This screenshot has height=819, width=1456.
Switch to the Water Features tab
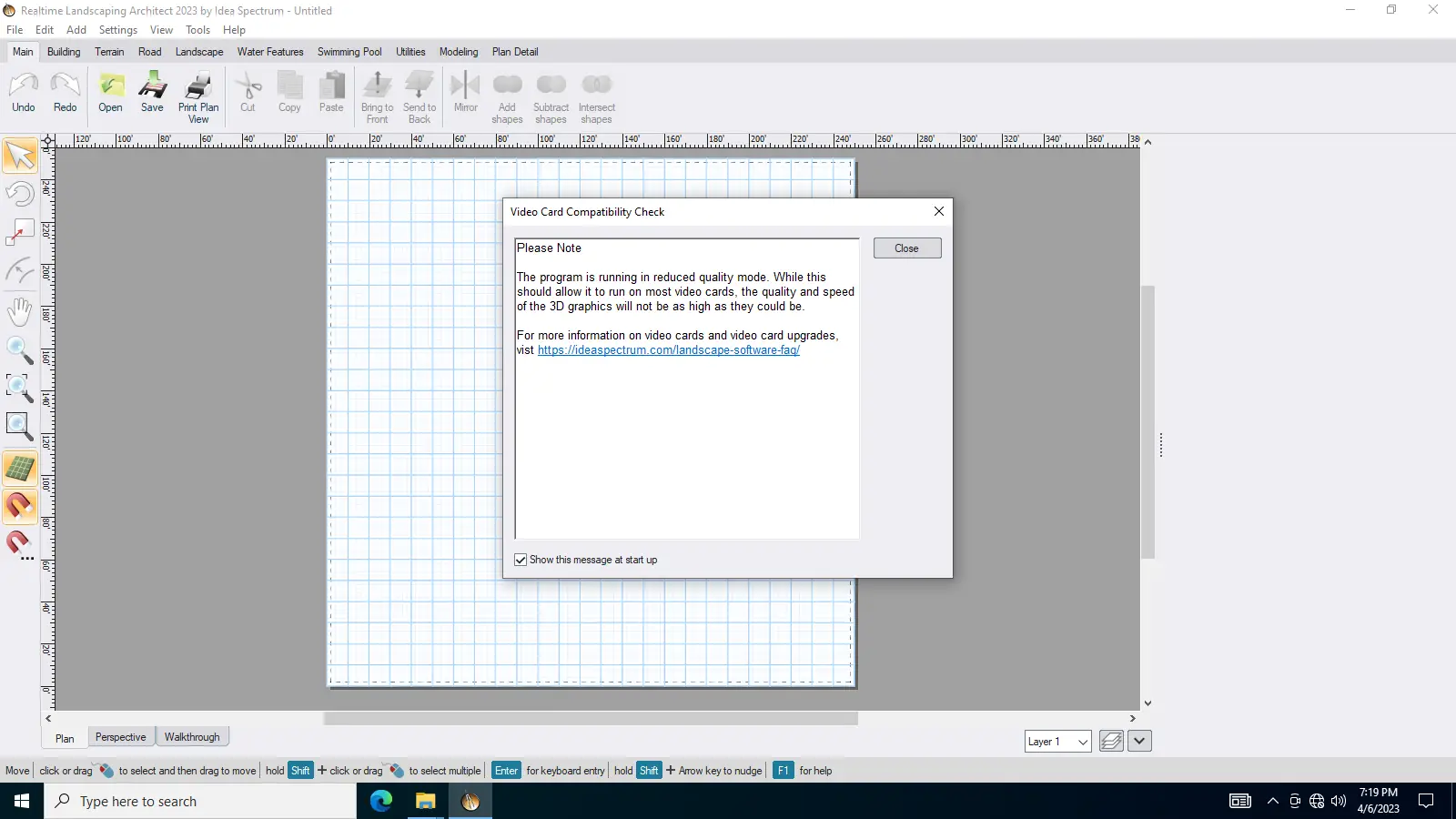(x=270, y=52)
